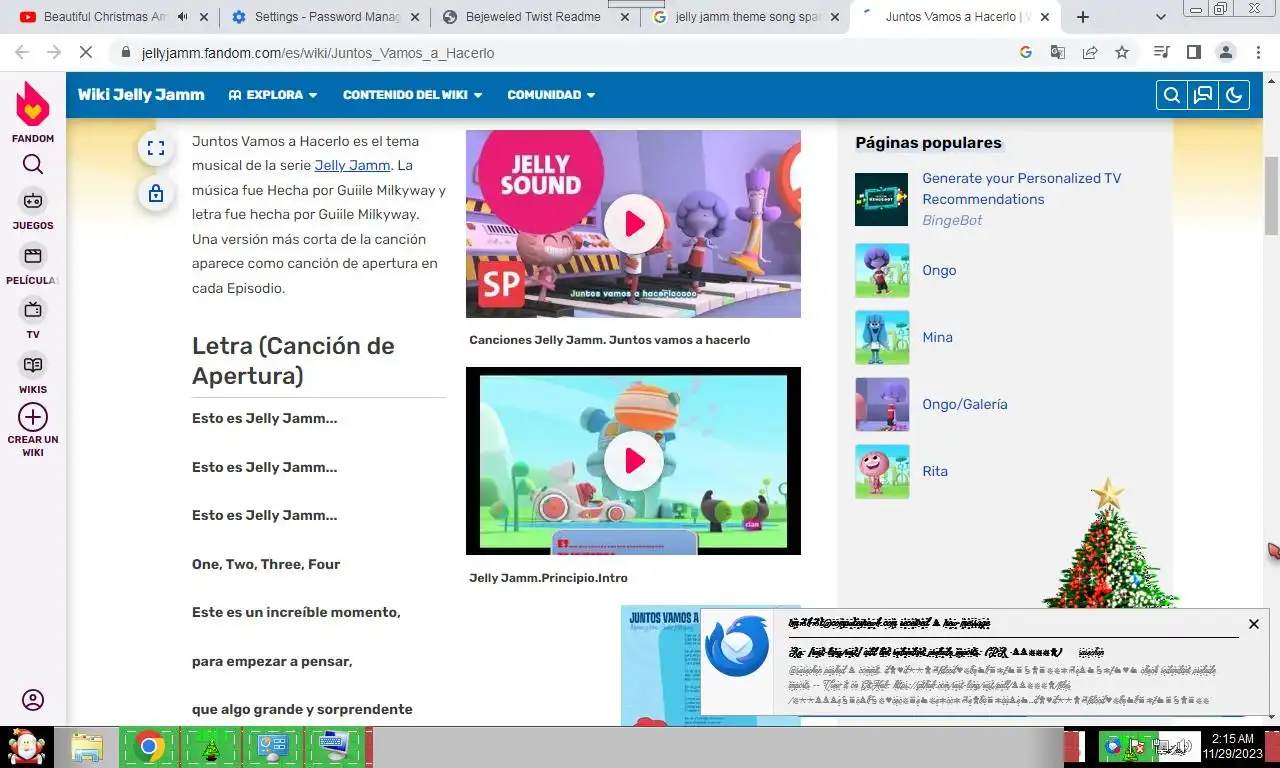The width and height of the screenshot is (1280, 768).
Task: Click the Crear un Wiki plus icon
Action: (33, 417)
